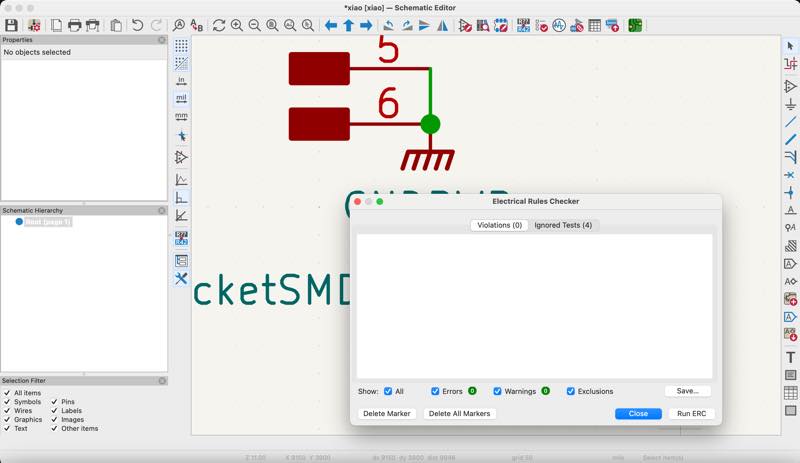This screenshot has width=800, height=463.
Task: Activate zoom to selection
Action: [308, 25]
